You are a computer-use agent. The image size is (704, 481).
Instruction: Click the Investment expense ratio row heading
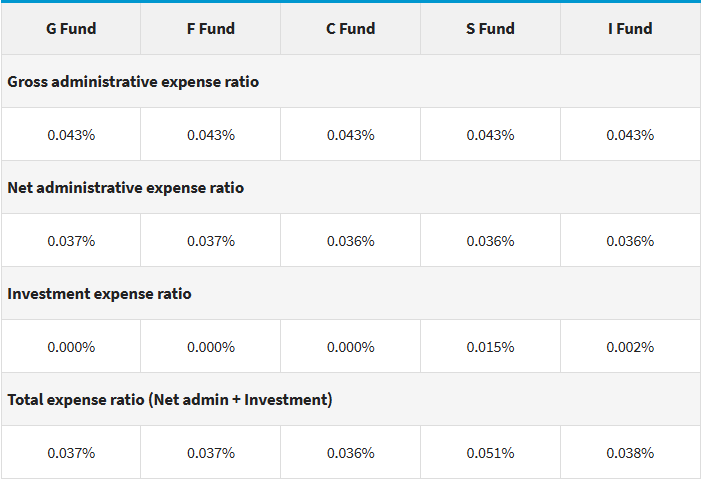tap(99, 294)
